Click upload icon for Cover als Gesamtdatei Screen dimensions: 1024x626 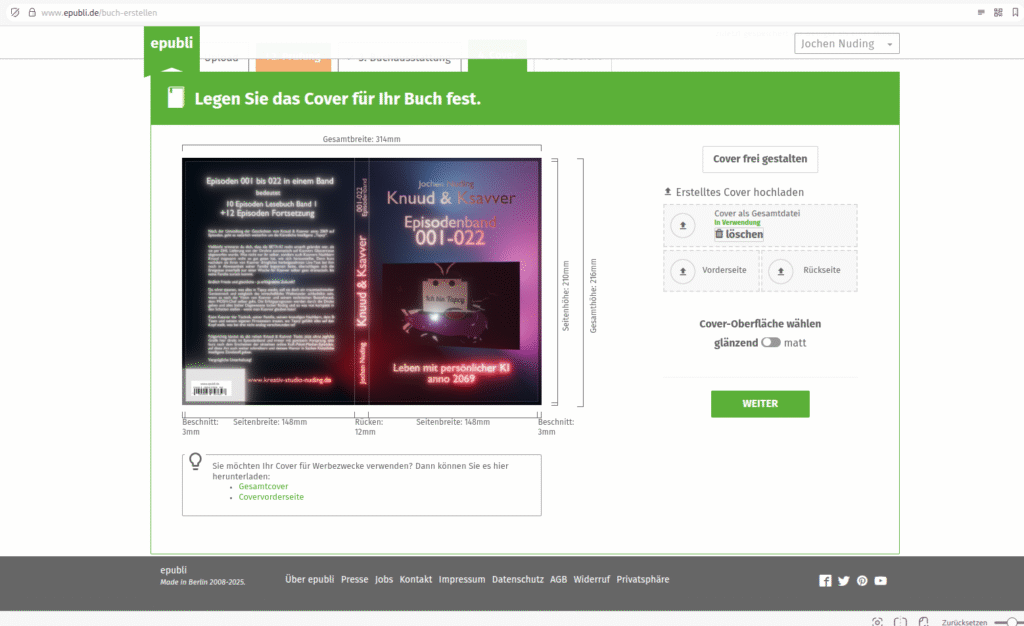(683, 226)
